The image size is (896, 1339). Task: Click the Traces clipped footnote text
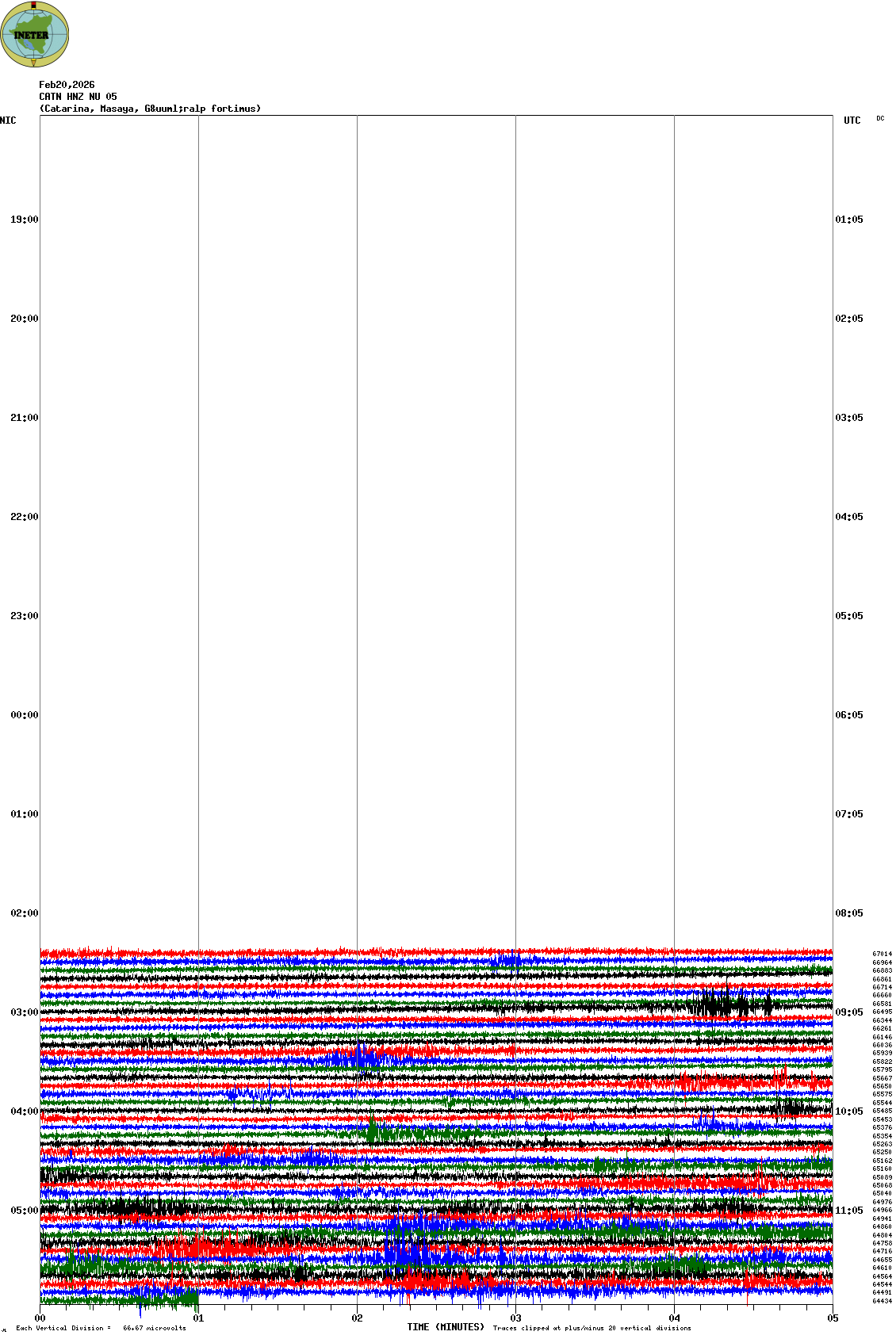(592, 1328)
